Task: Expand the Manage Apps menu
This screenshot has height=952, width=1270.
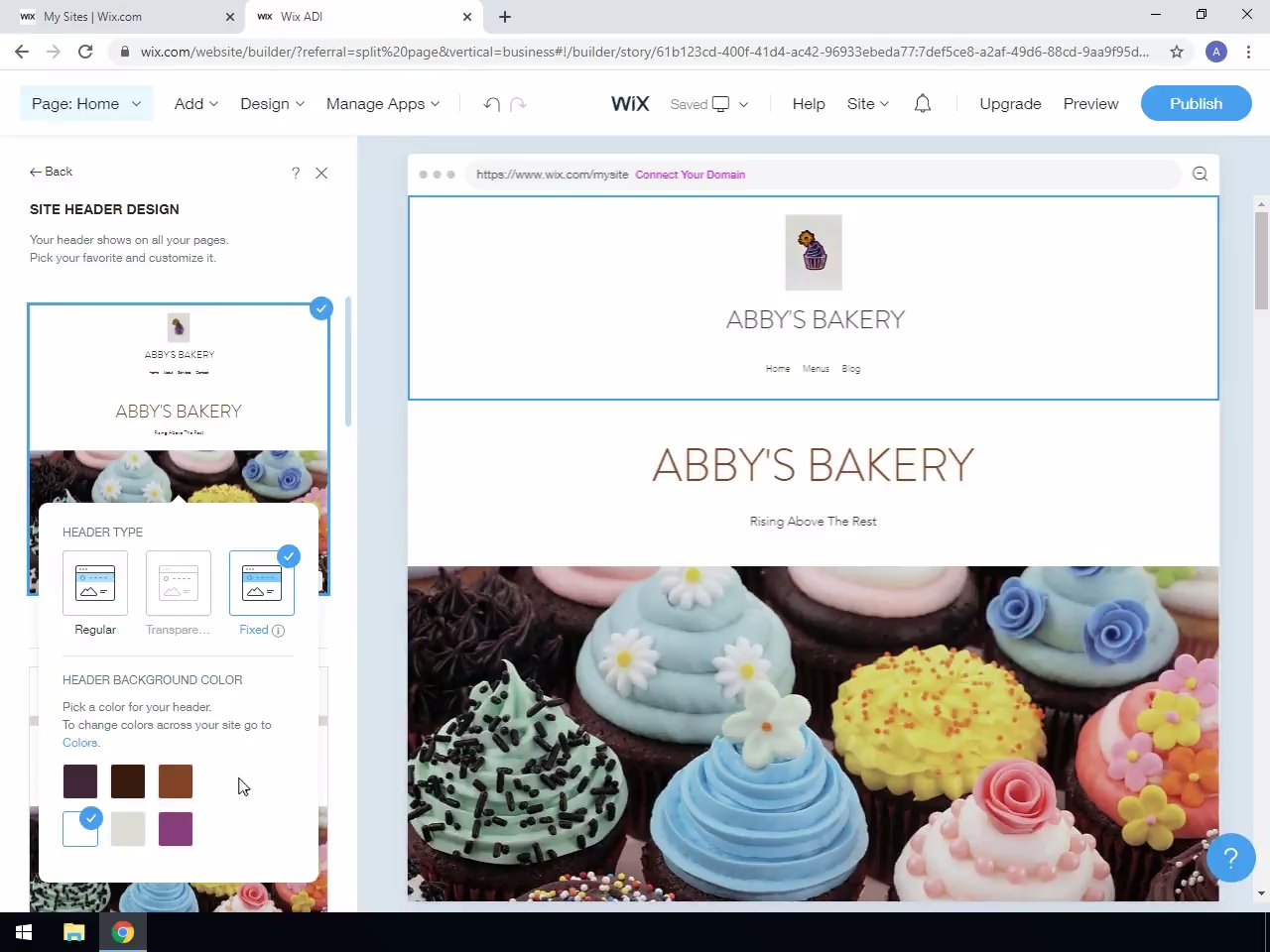Action: coord(383,104)
